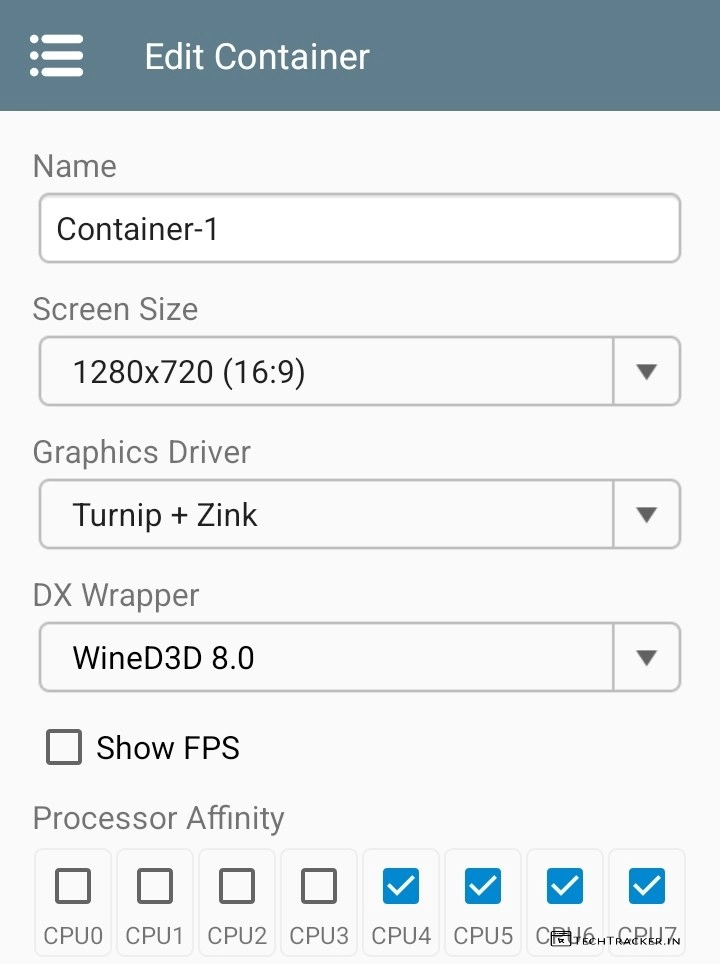Viewport: 720px width, 964px height.
Task: Enable the Show FPS checkbox
Action: [x=64, y=747]
